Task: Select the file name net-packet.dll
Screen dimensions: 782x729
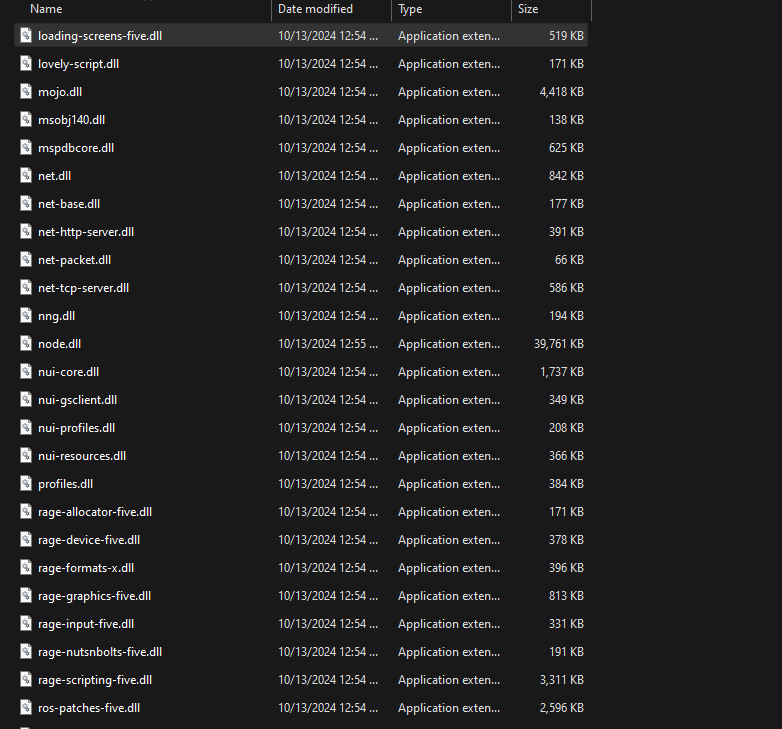Action: [74, 260]
